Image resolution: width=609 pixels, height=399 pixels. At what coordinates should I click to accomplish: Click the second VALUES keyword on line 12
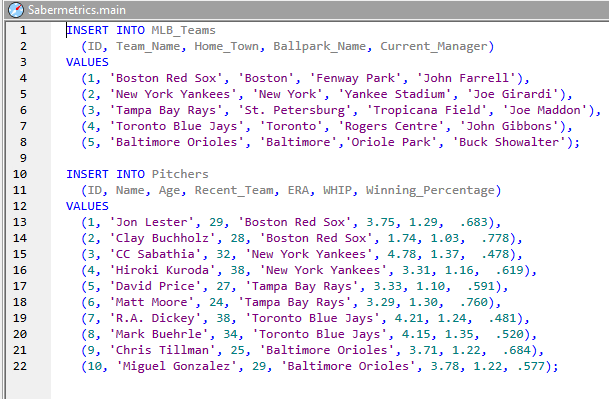[87, 206]
